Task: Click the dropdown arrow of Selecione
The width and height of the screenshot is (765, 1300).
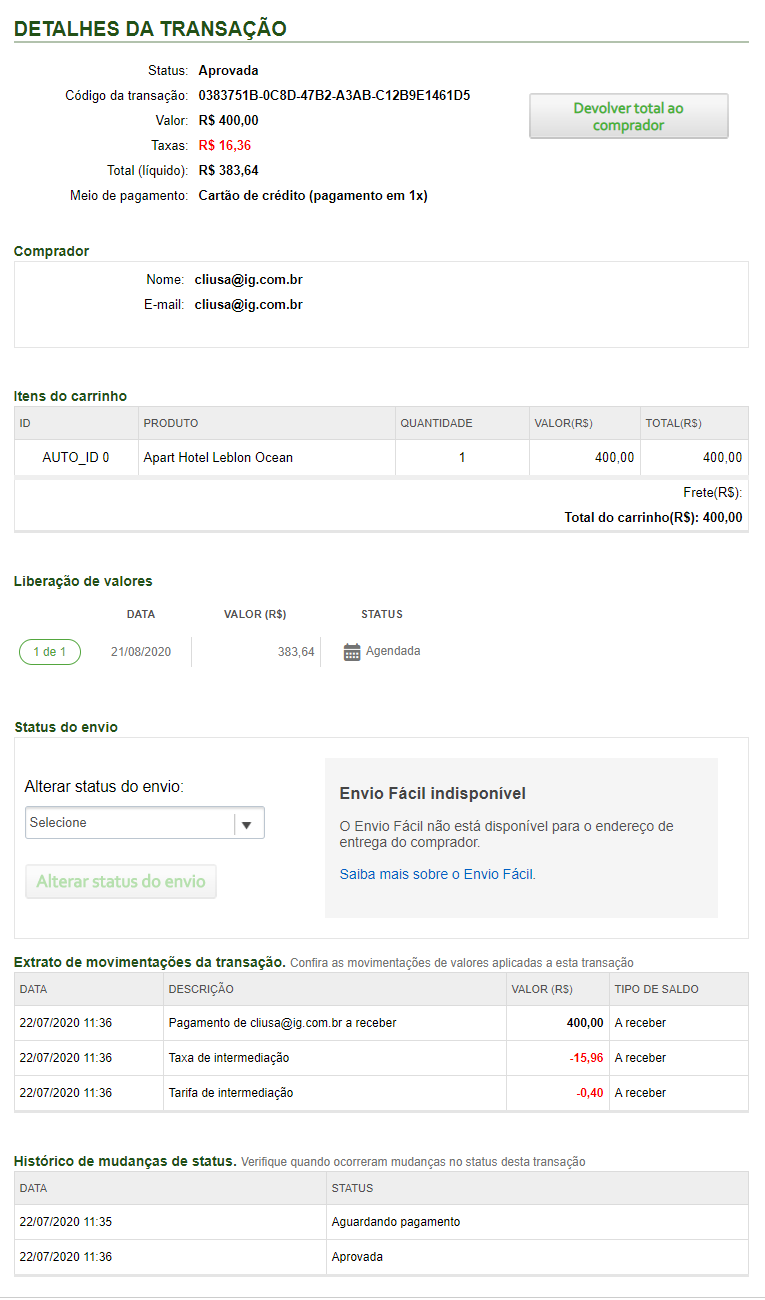Action: coord(248,824)
